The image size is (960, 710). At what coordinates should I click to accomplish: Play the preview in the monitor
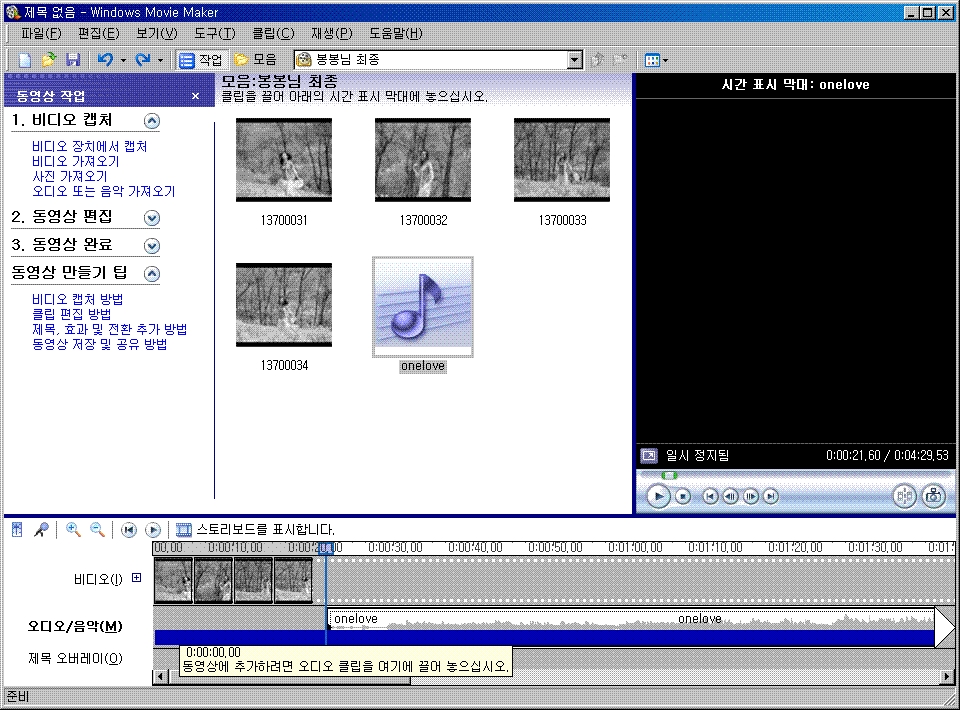[x=658, y=496]
